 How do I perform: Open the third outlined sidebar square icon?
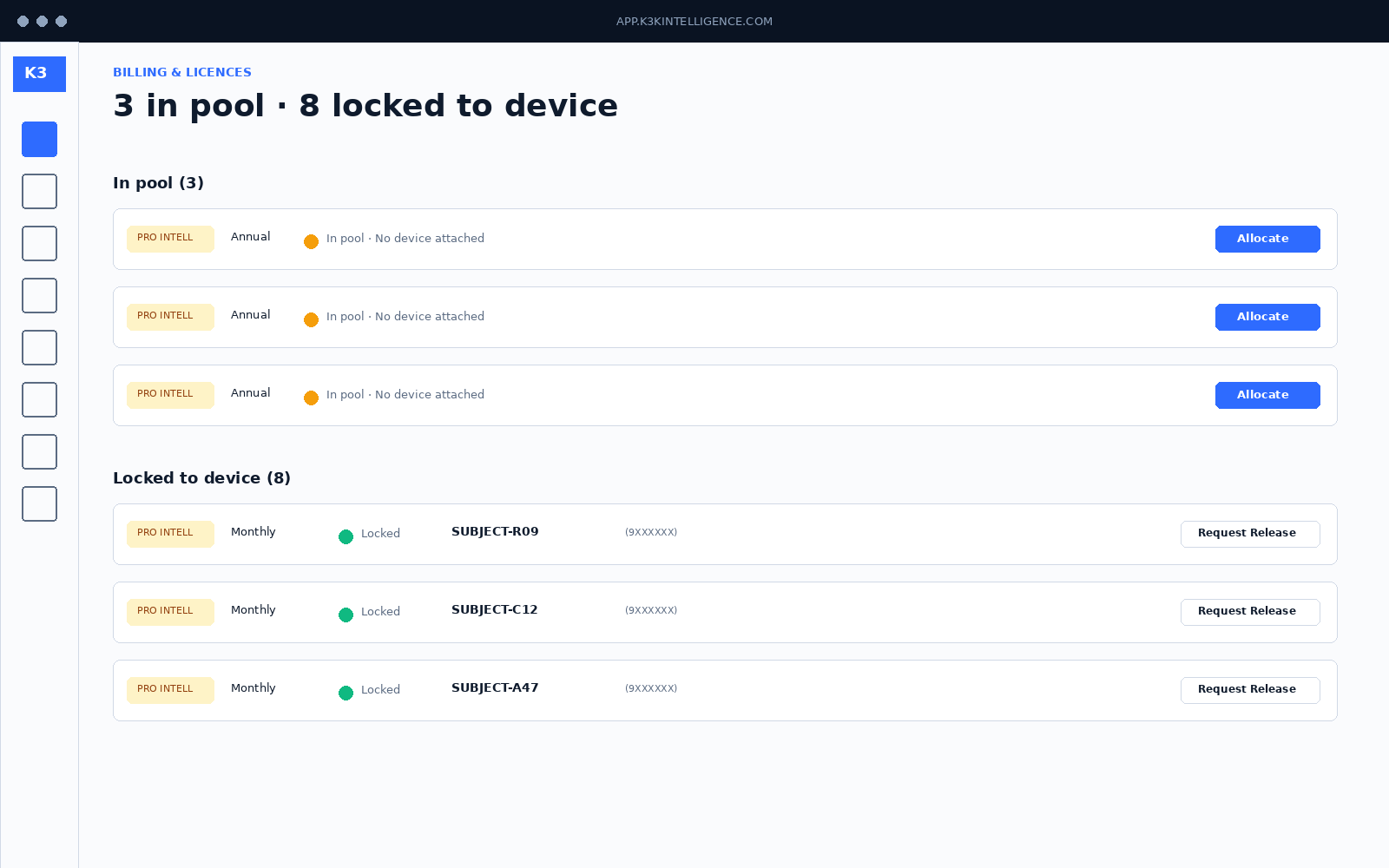point(39,295)
